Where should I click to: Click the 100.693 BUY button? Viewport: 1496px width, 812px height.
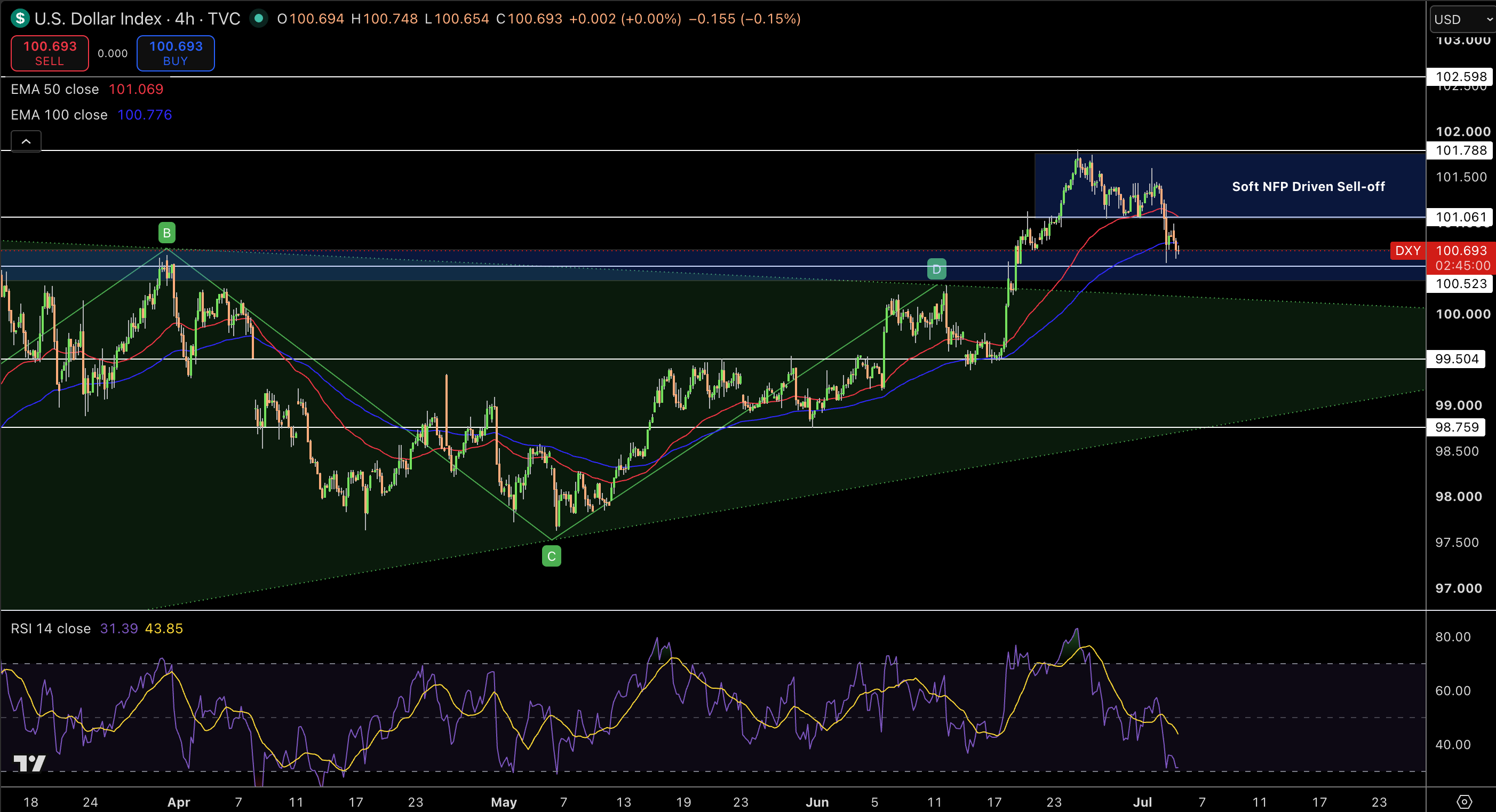(x=176, y=53)
